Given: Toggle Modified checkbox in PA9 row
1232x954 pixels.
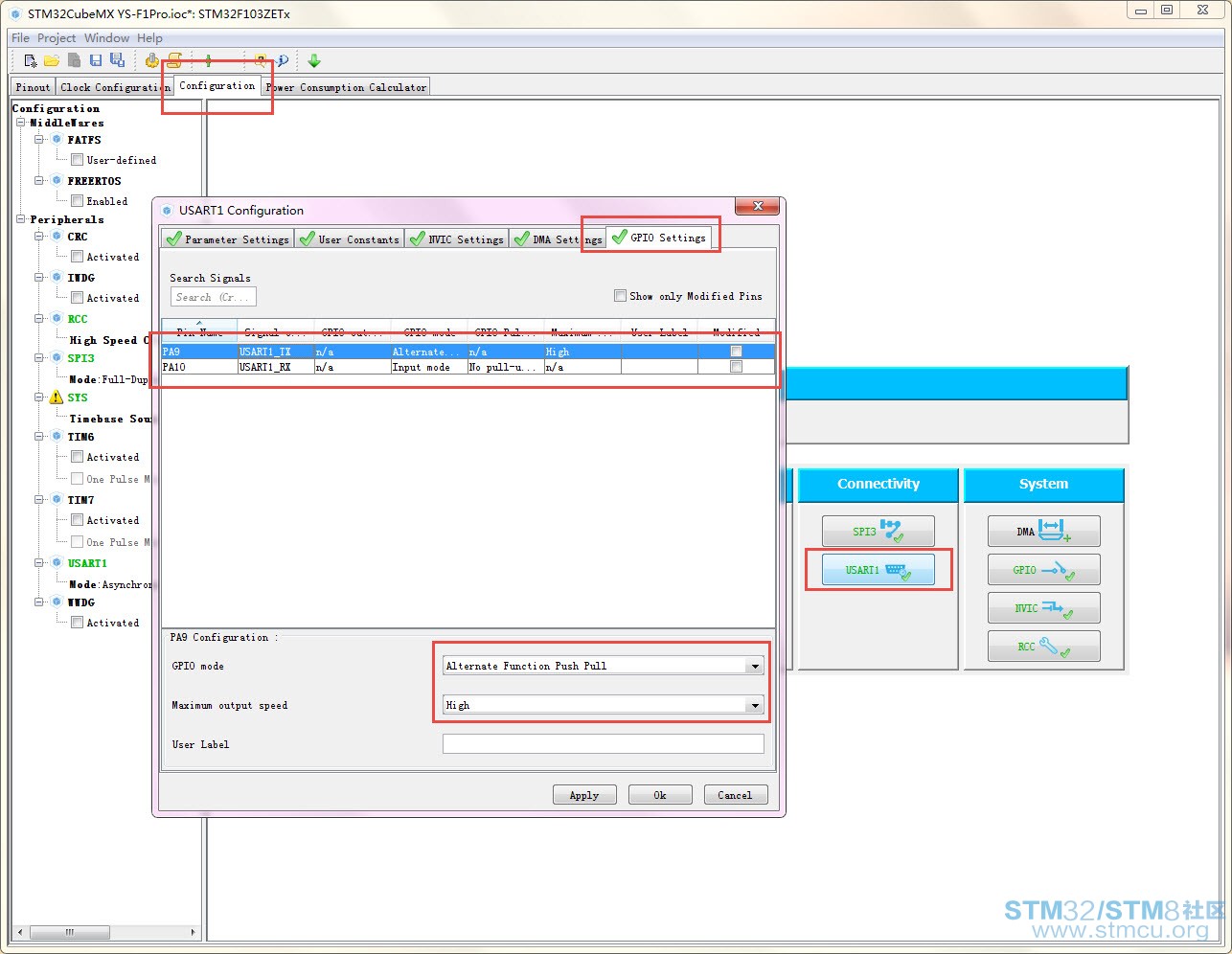Looking at the screenshot, I should click(736, 352).
